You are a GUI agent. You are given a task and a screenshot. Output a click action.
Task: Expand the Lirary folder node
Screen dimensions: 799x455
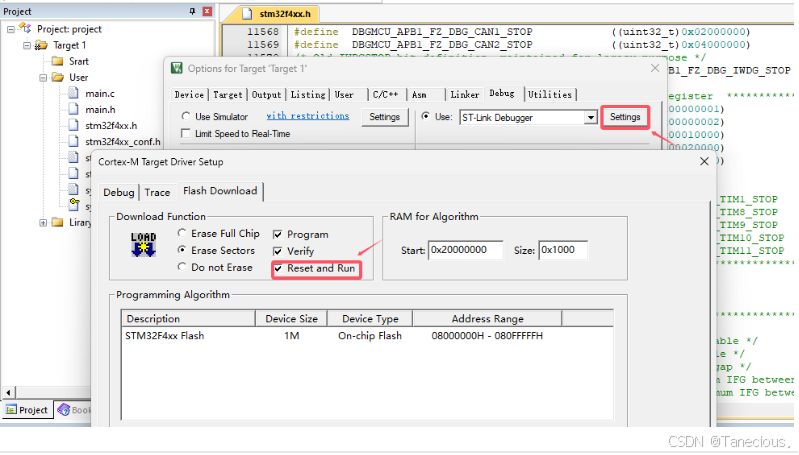pos(43,222)
